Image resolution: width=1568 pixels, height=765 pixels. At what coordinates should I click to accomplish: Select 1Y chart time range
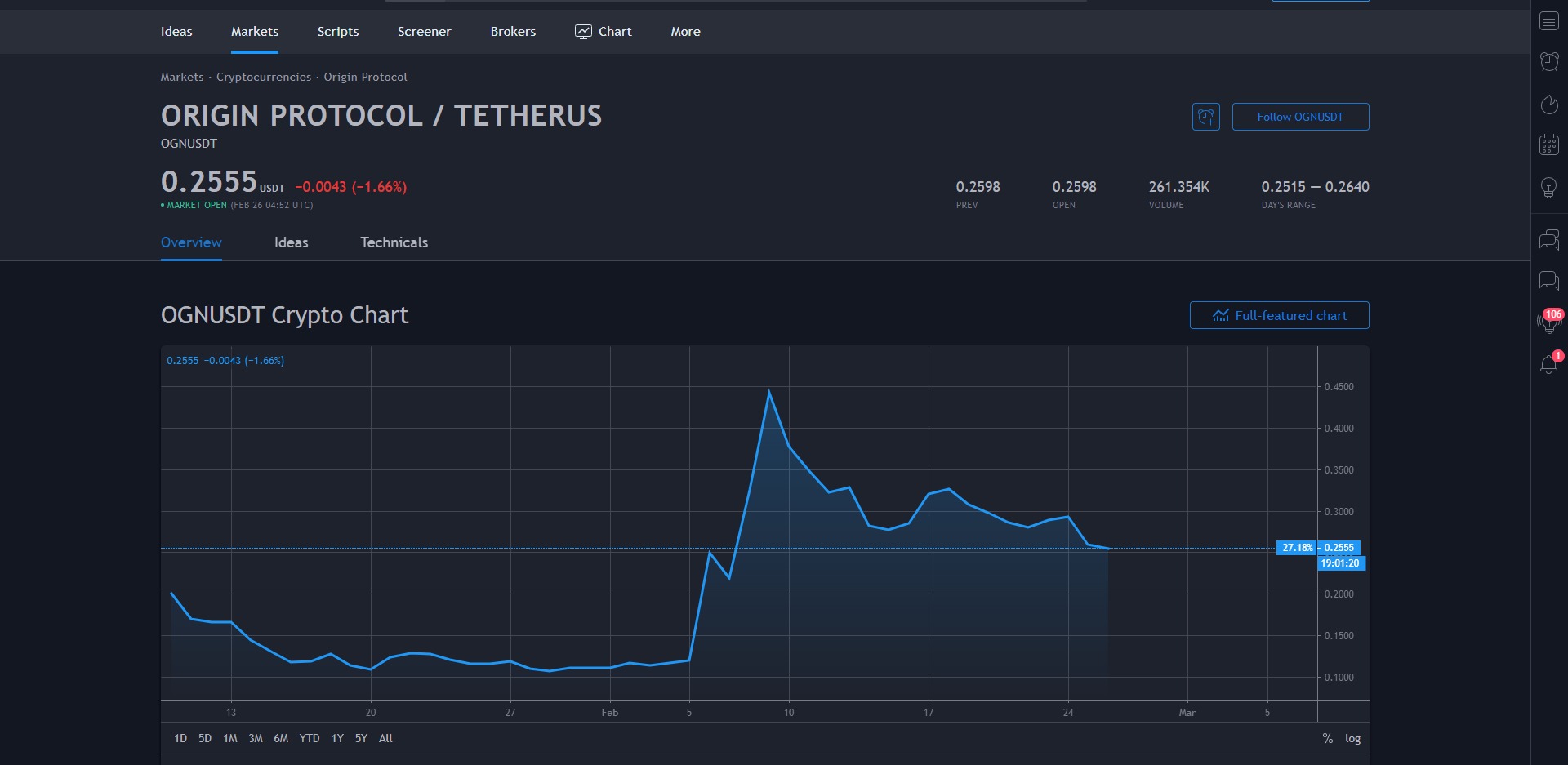337,738
